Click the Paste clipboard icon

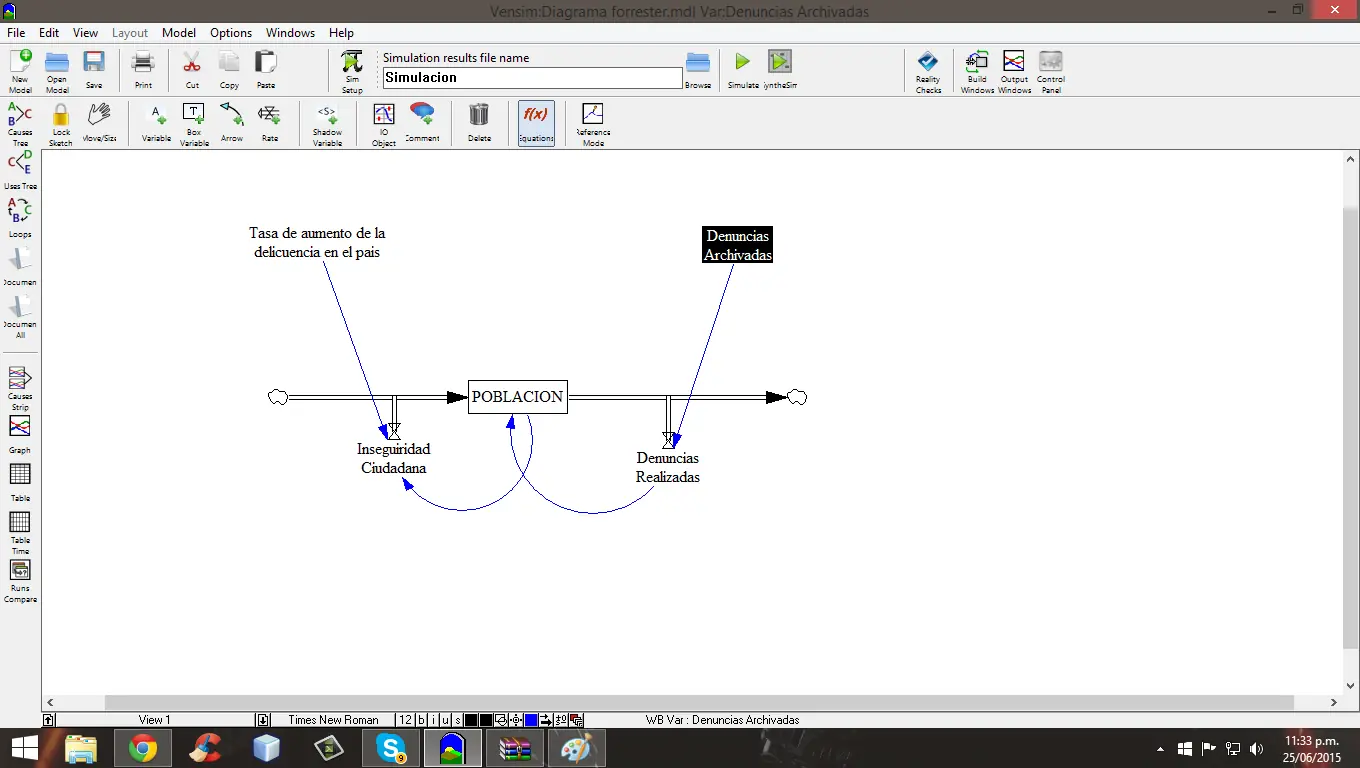[x=266, y=70]
